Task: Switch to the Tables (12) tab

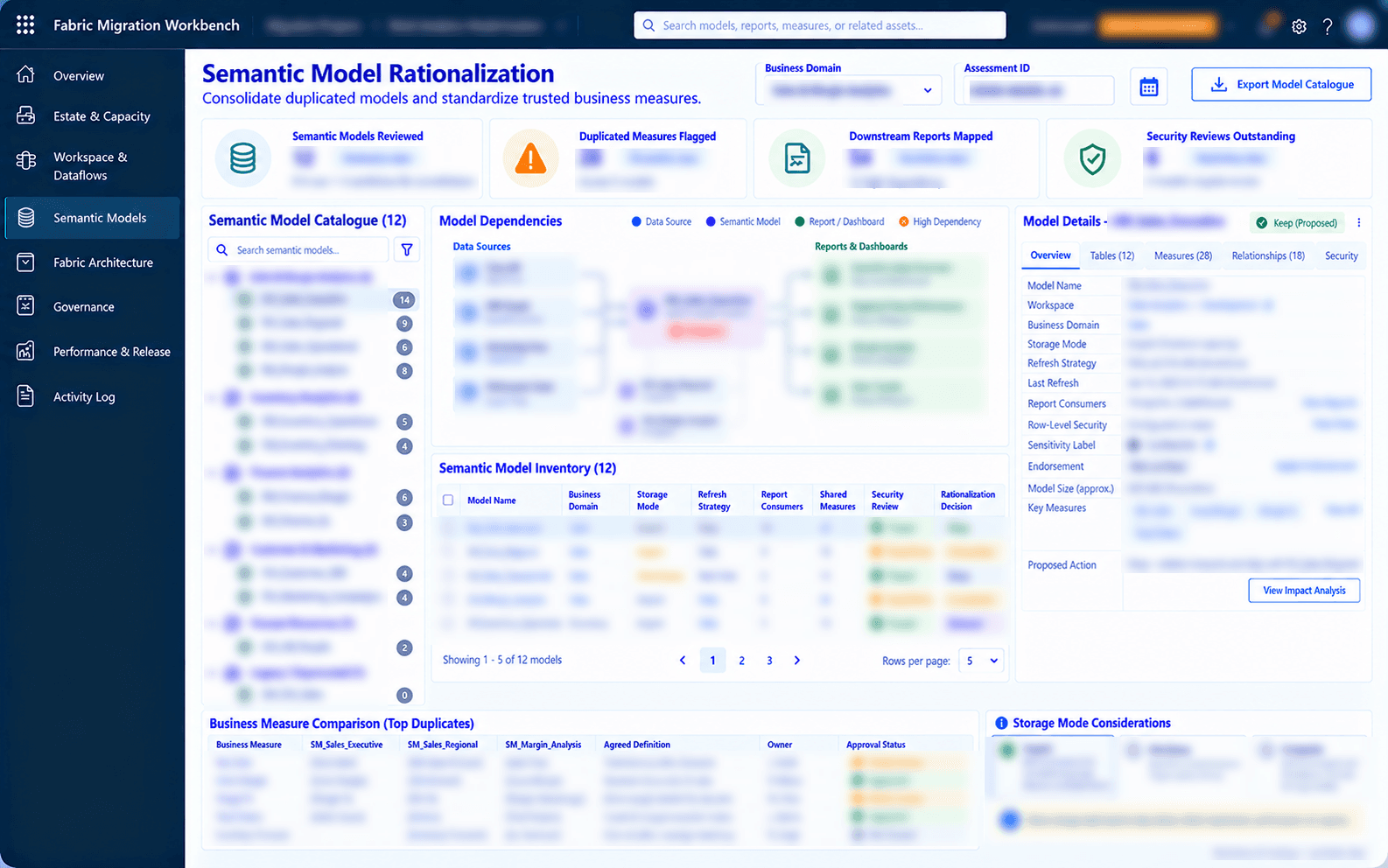Action: (1111, 255)
